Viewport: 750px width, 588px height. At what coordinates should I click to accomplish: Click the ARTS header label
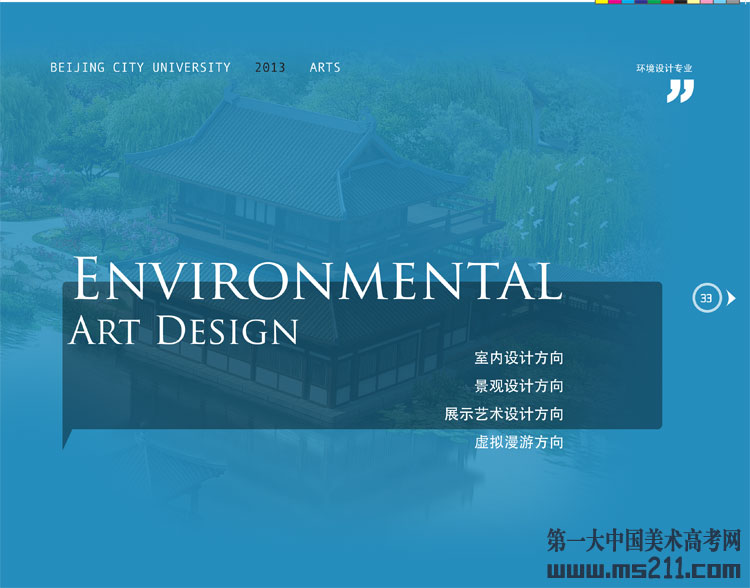pyautogui.click(x=325, y=68)
